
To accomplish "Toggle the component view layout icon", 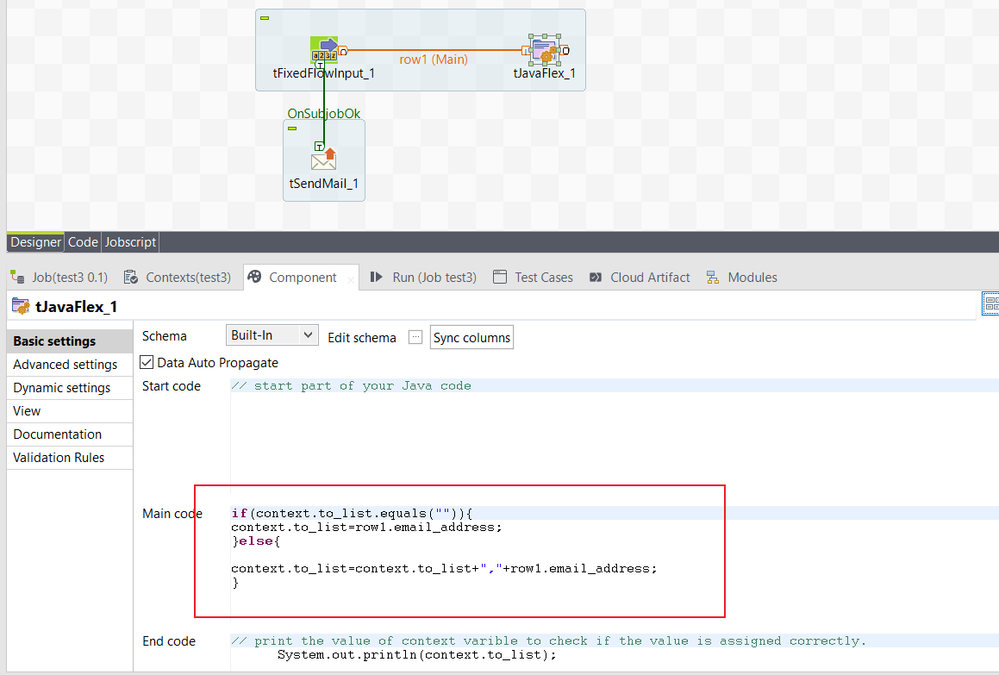I will coord(991,304).
